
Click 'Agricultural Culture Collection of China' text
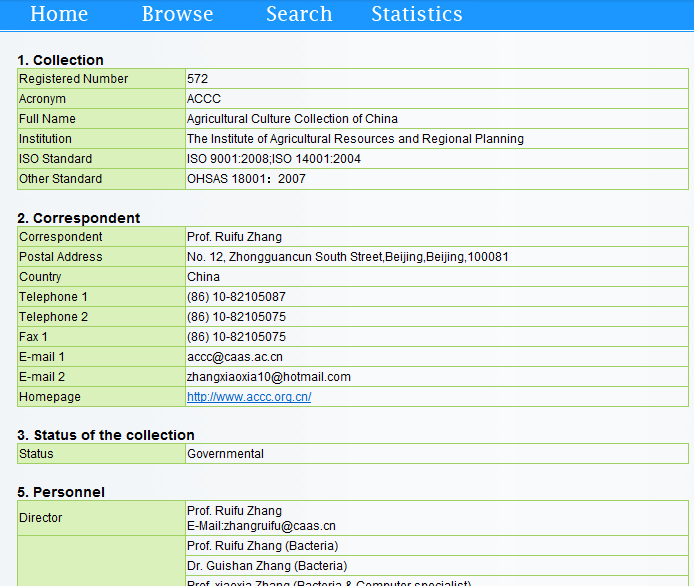(x=292, y=119)
